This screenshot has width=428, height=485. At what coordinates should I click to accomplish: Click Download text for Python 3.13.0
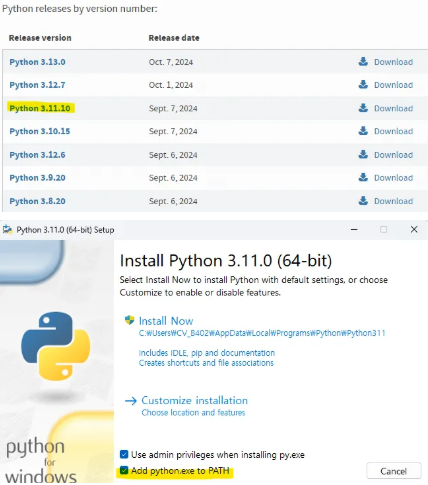coord(393,62)
